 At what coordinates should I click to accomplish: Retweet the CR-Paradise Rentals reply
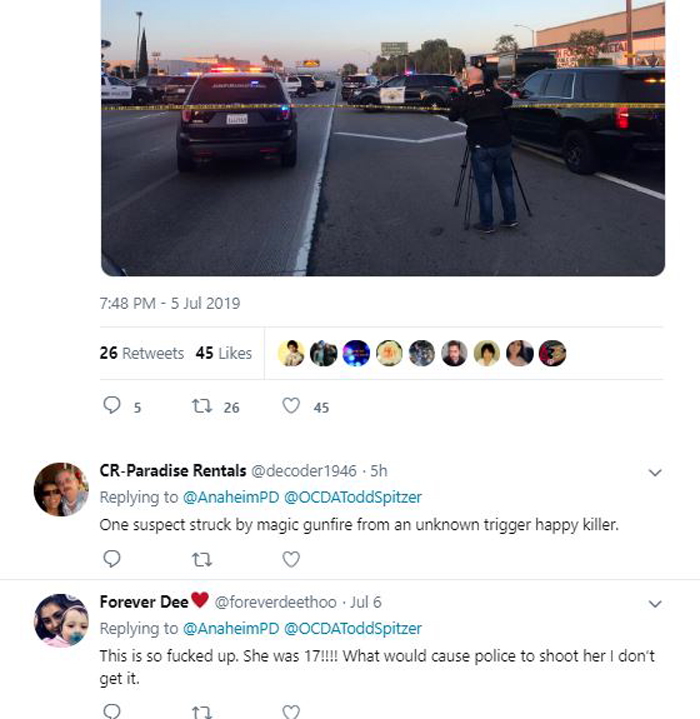coord(202,559)
